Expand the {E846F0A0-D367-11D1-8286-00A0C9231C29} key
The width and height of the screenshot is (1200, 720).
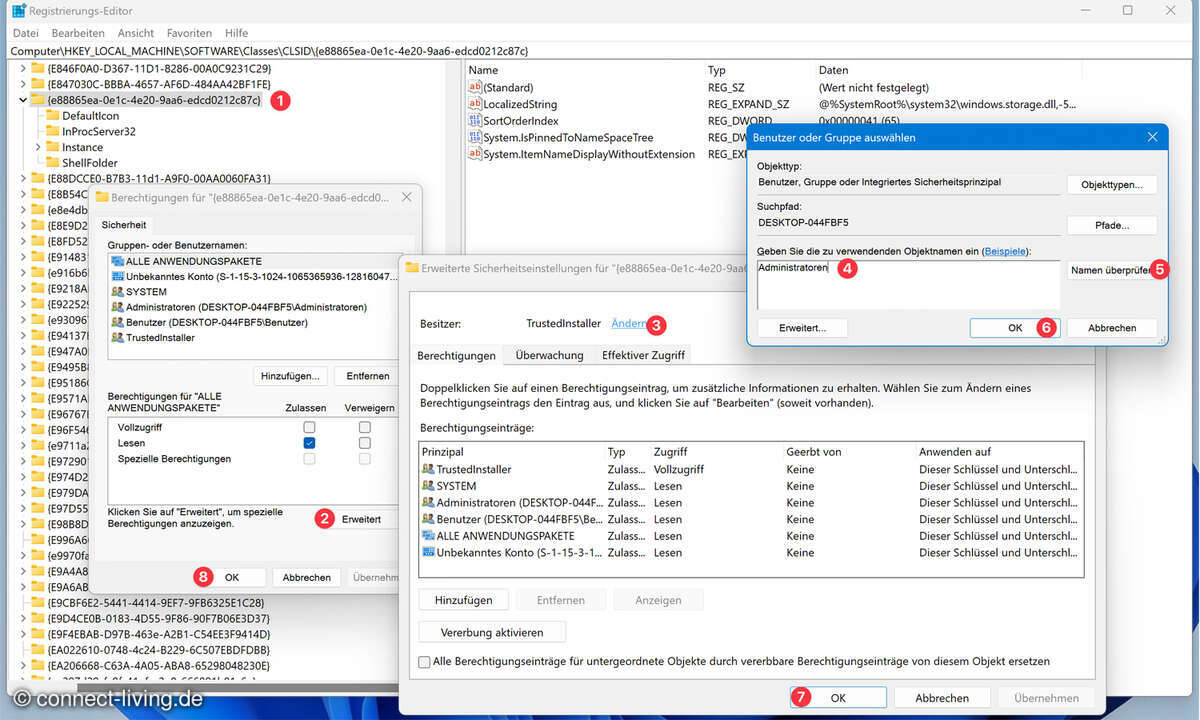22,68
